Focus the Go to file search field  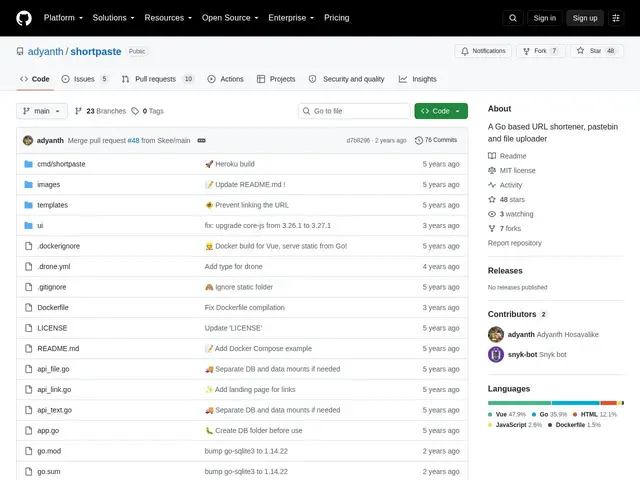tap(354, 111)
